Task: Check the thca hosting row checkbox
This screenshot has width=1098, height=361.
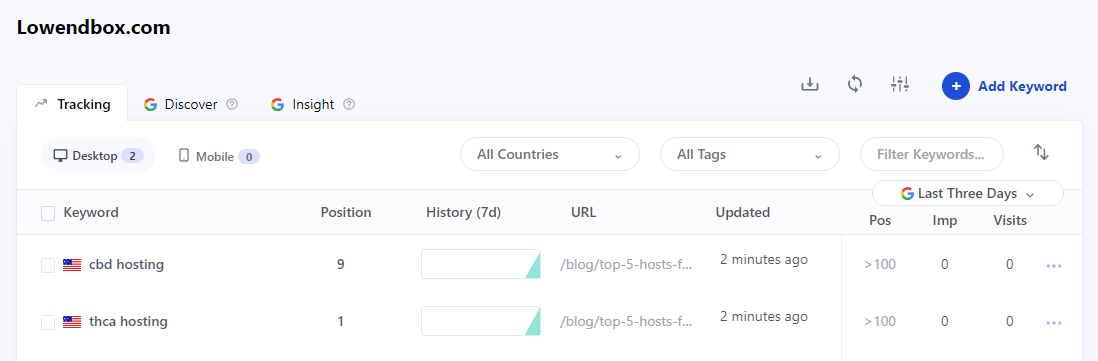Action: [x=48, y=323]
